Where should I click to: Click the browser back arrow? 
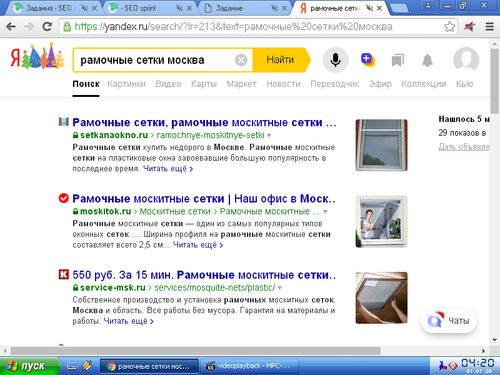[x=11, y=27]
